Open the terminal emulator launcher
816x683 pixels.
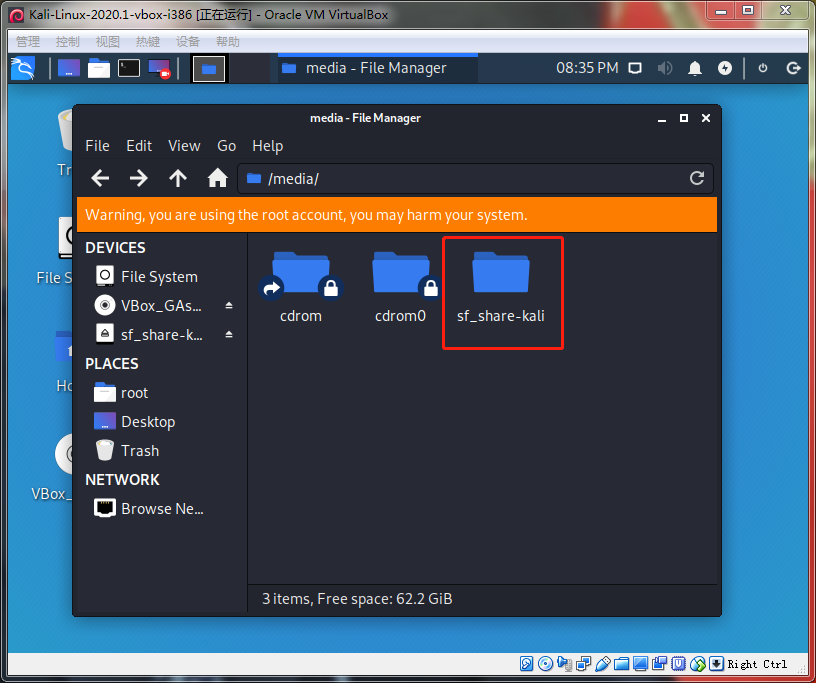click(129, 68)
